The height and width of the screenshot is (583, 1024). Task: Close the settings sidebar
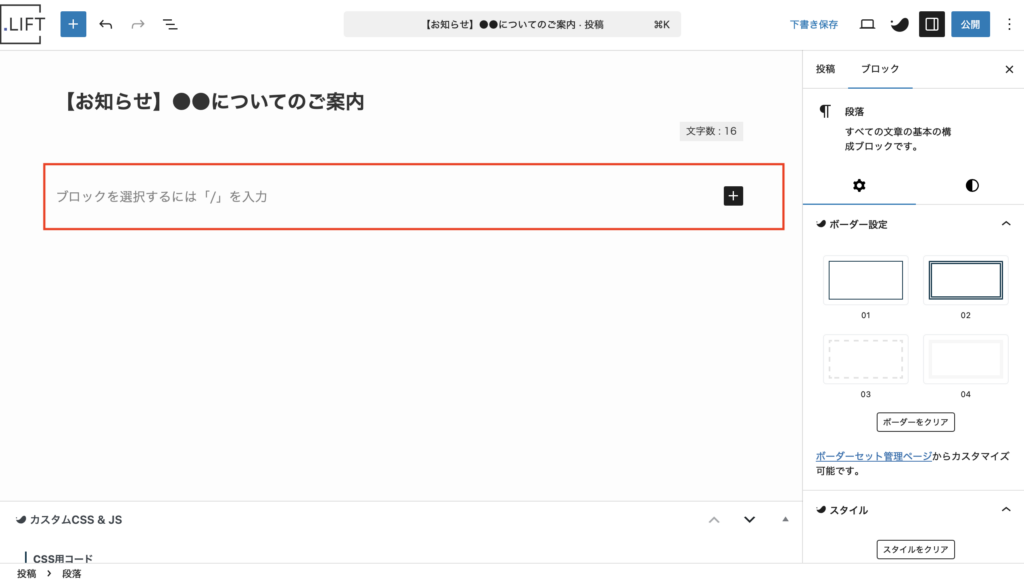pos(1008,69)
